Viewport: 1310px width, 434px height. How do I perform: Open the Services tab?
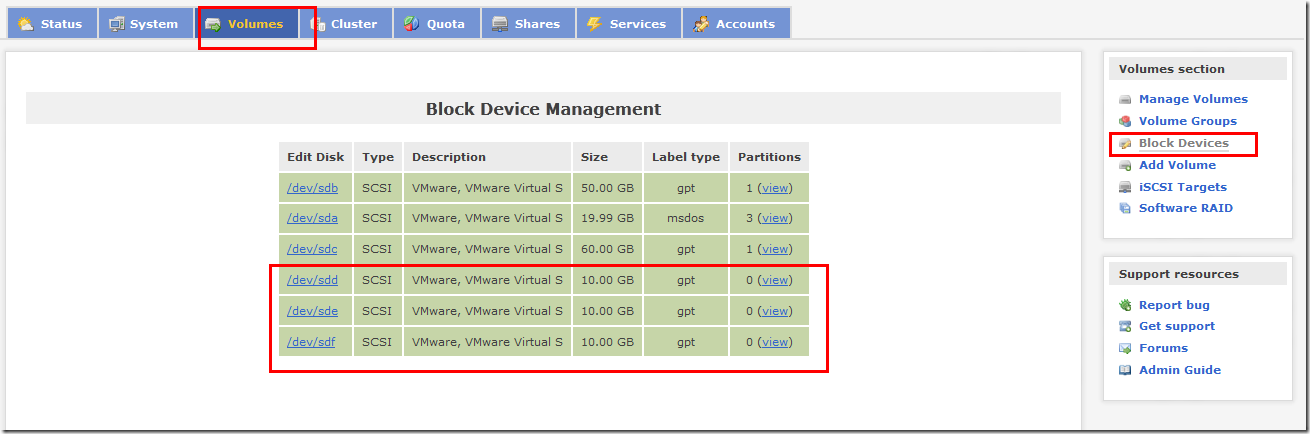pyautogui.click(x=629, y=24)
